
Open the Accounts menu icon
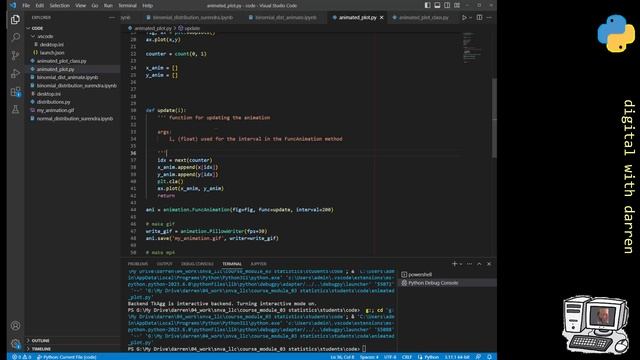point(16,326)
